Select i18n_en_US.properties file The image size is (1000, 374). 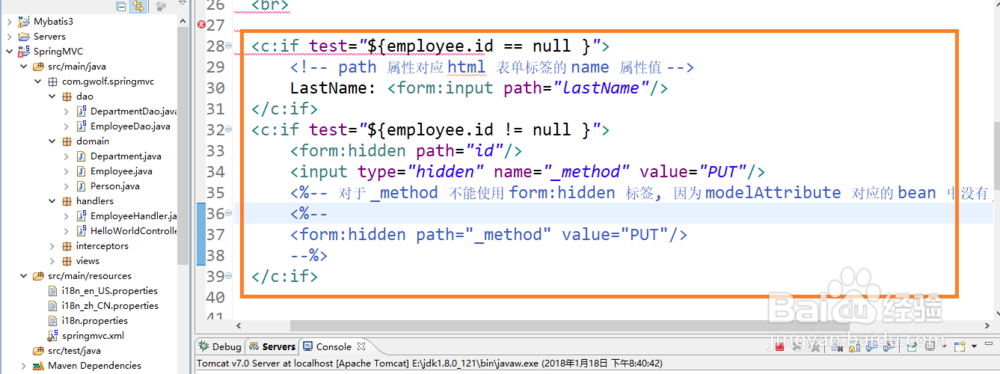110,290
